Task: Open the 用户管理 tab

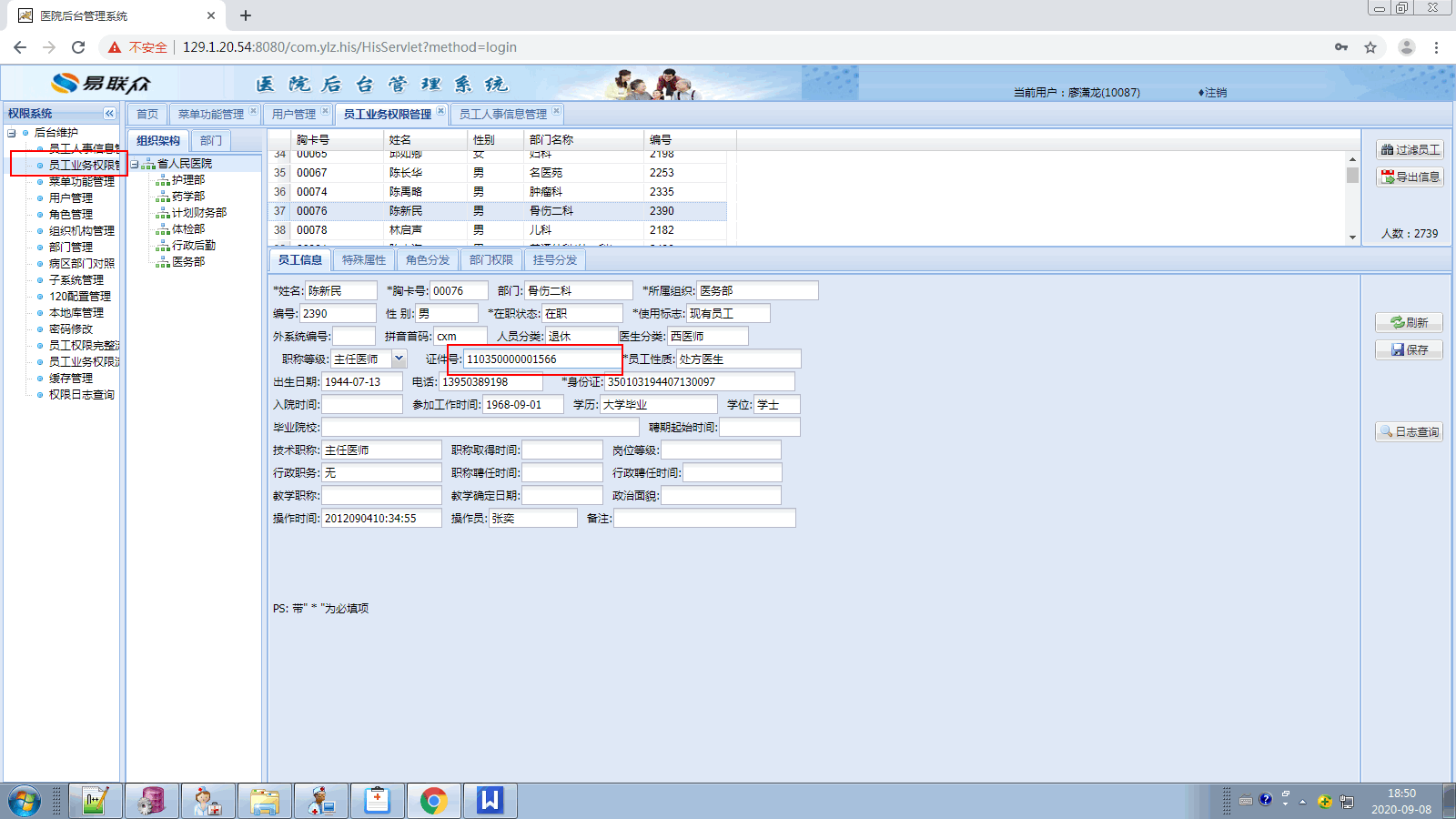Action: pyautogui.click(x=294, y=114)
